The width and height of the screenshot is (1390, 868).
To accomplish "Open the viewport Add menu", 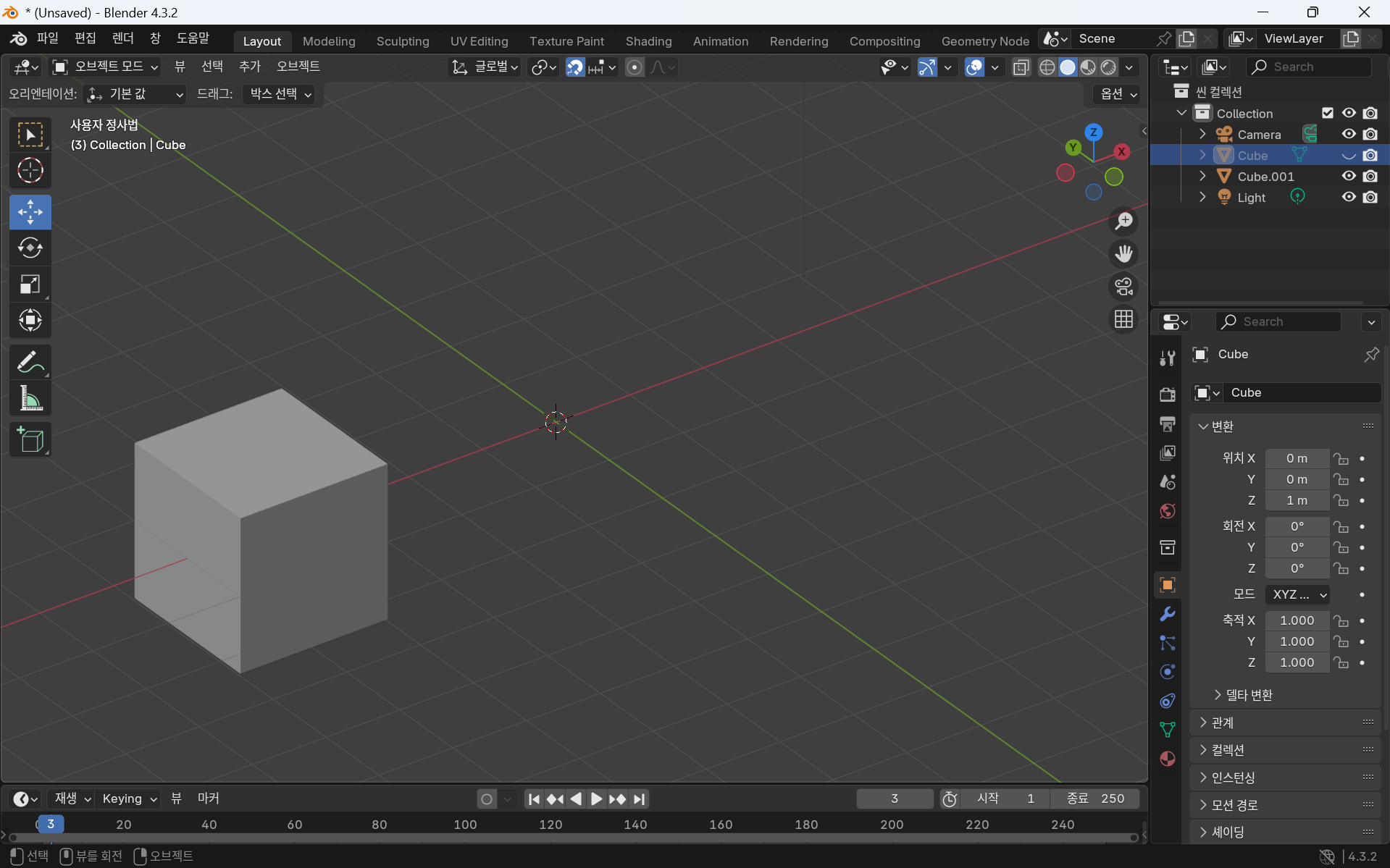I will 249,67.
